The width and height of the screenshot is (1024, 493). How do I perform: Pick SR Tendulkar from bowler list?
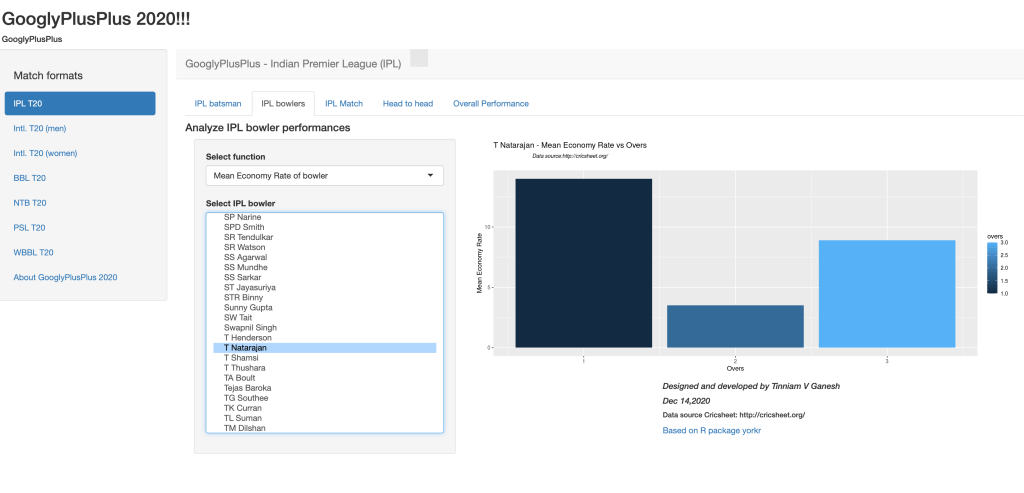tap(249, 237)
